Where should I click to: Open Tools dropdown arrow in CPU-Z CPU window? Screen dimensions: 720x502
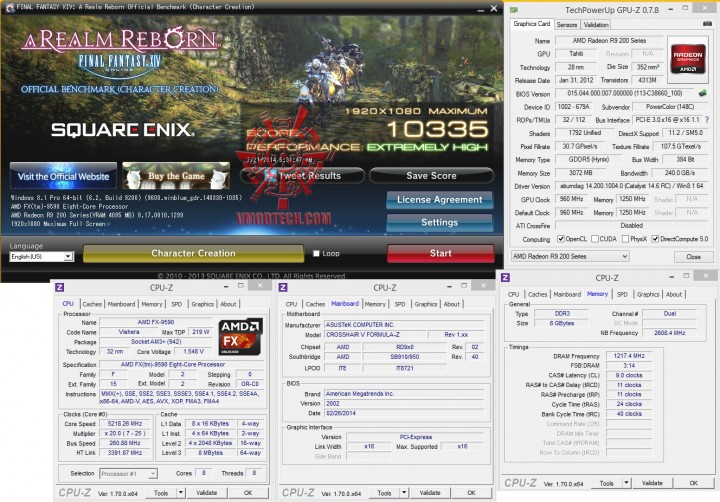pos(181,493)
